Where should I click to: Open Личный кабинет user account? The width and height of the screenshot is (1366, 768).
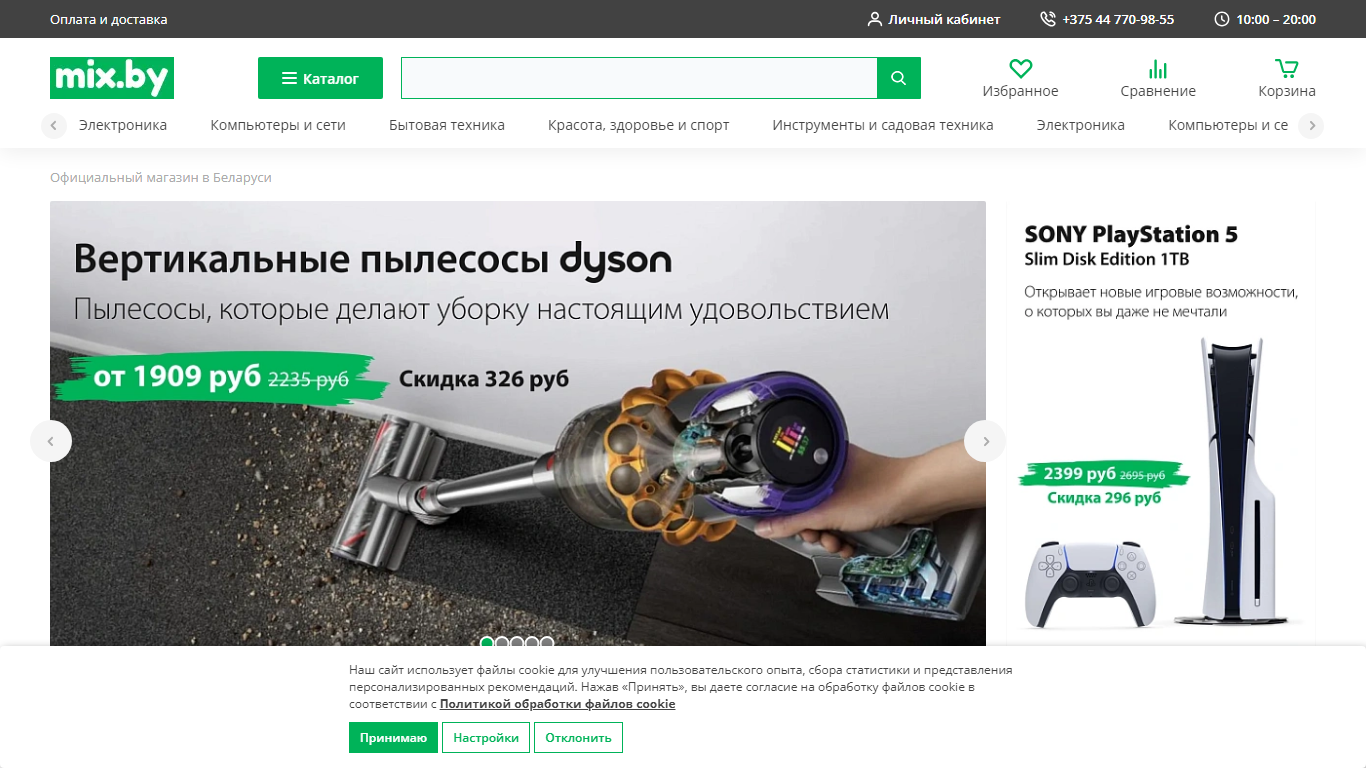934,19
